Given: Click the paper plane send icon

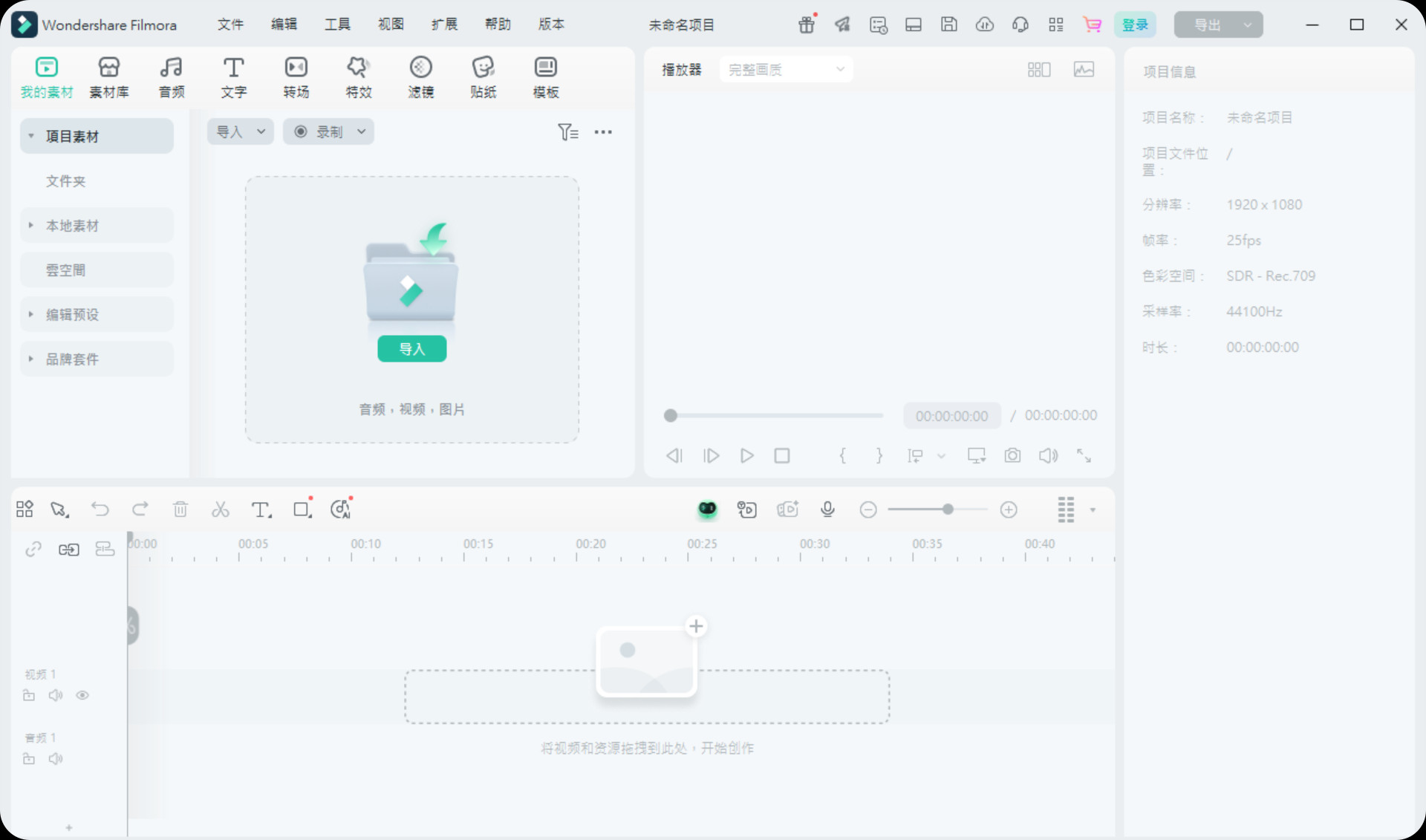Looking at the screenshot, I should [842, 25].
